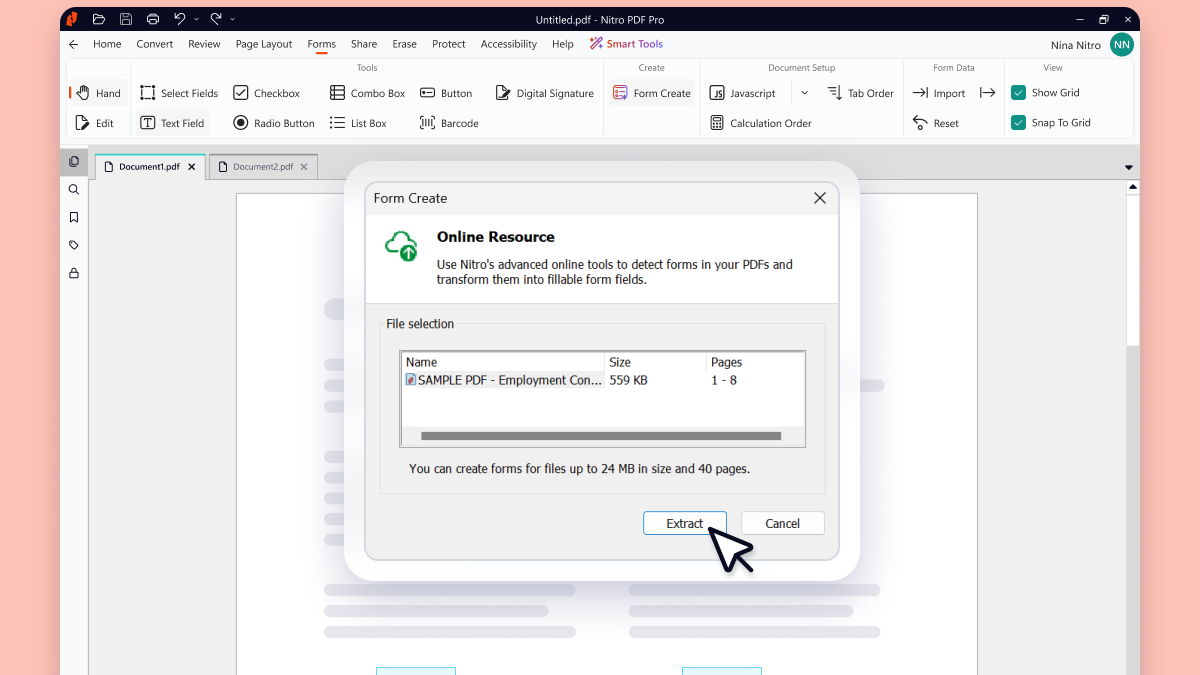Insert a Combo Box field
The width and height of the screenshot is (1200, 675).
click(368, 93)
